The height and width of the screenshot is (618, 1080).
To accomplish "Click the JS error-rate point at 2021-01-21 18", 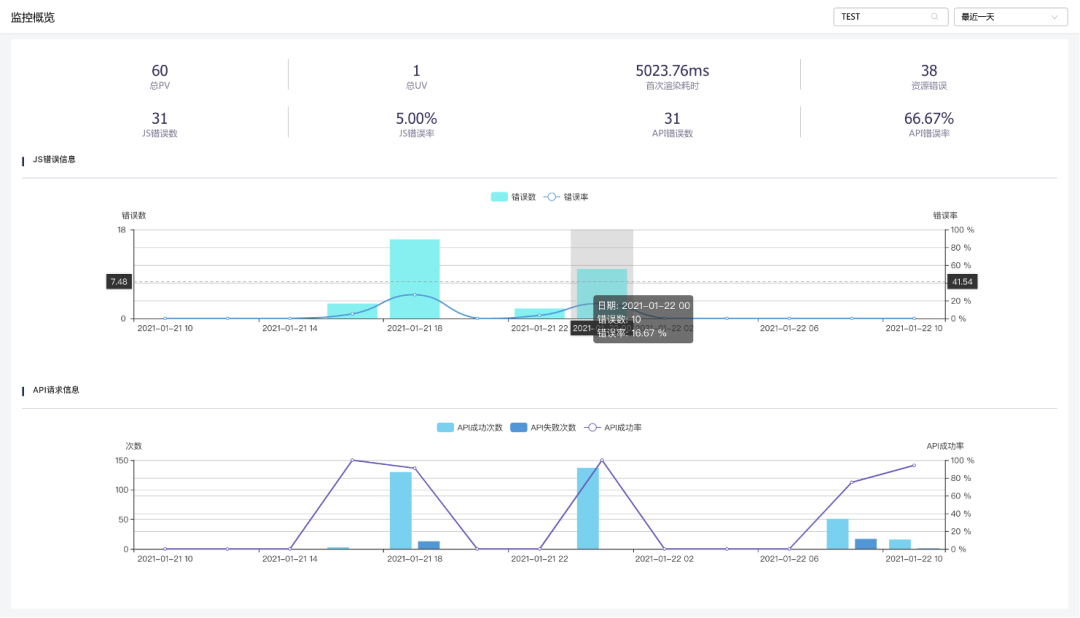I will (x=415, y=295).
